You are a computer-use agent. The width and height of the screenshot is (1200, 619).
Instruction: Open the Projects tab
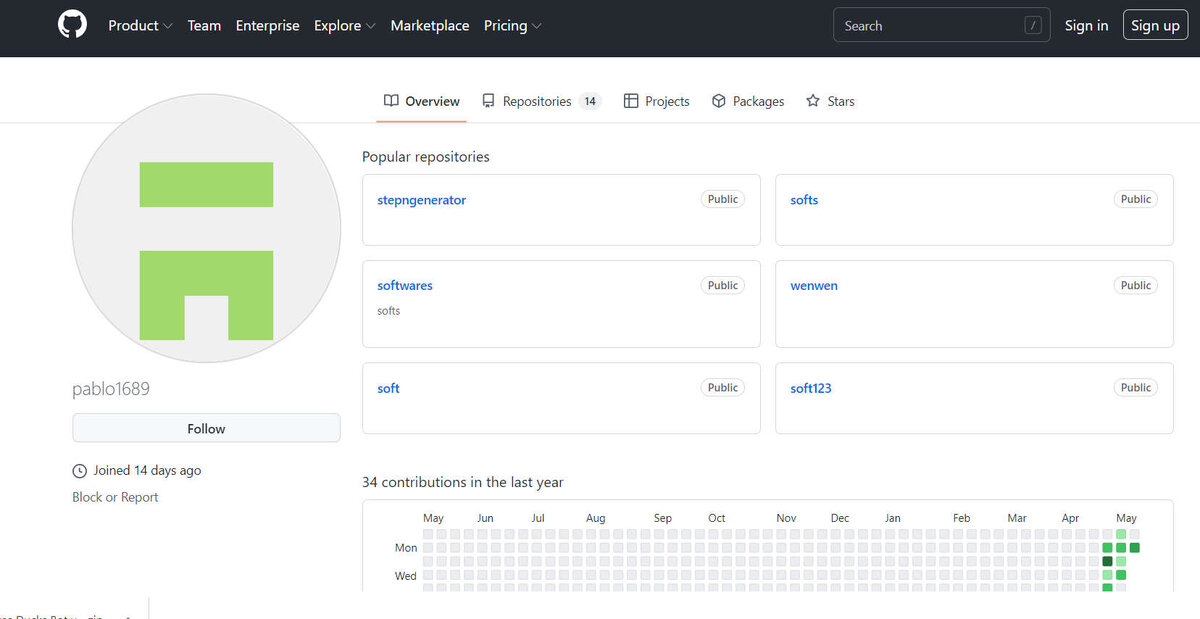[x=656, y=101]
